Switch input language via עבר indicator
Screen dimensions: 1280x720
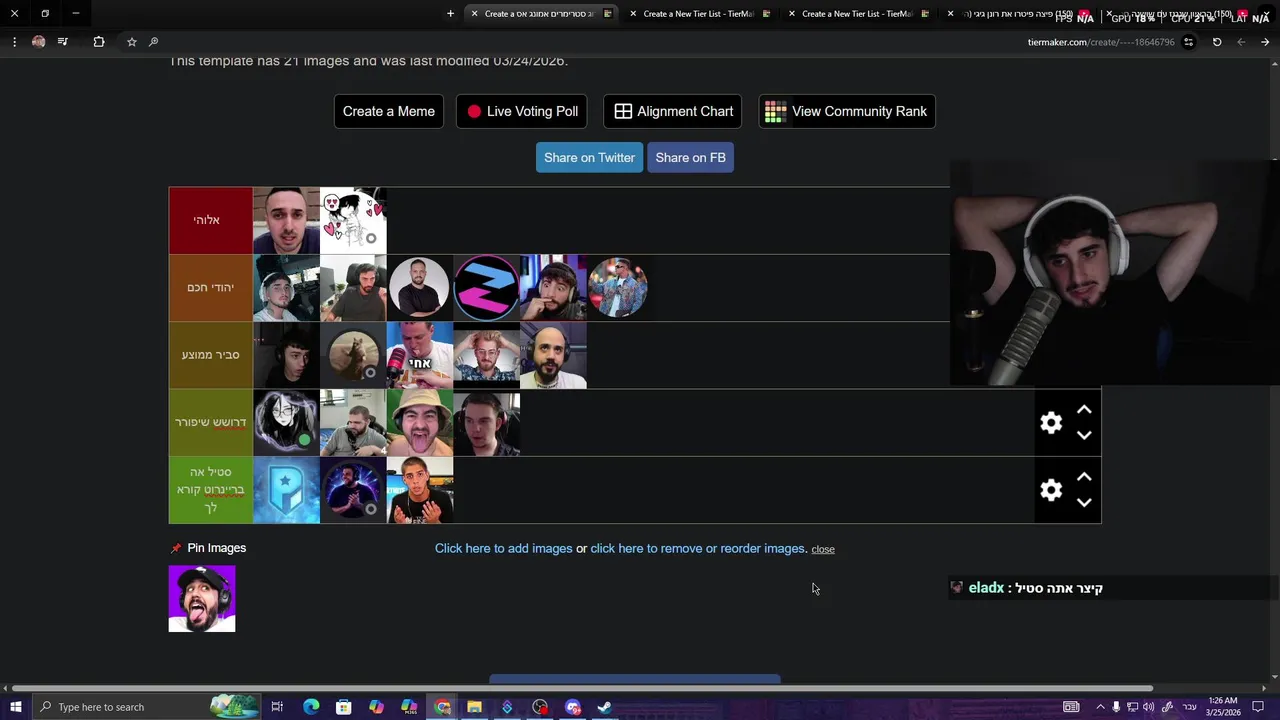pos(1189,707)
